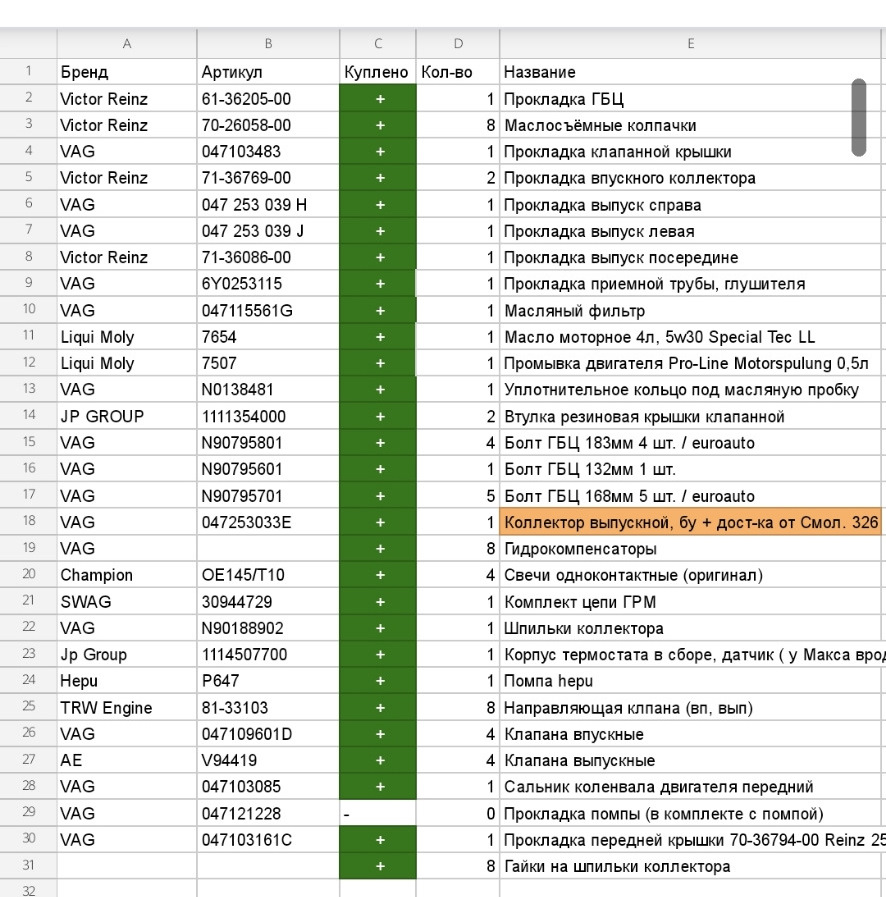Screen dimensions: 886x897
Task: Select 'Прокладка впускного коллектора' cell
Action: (x=690, y=178)
